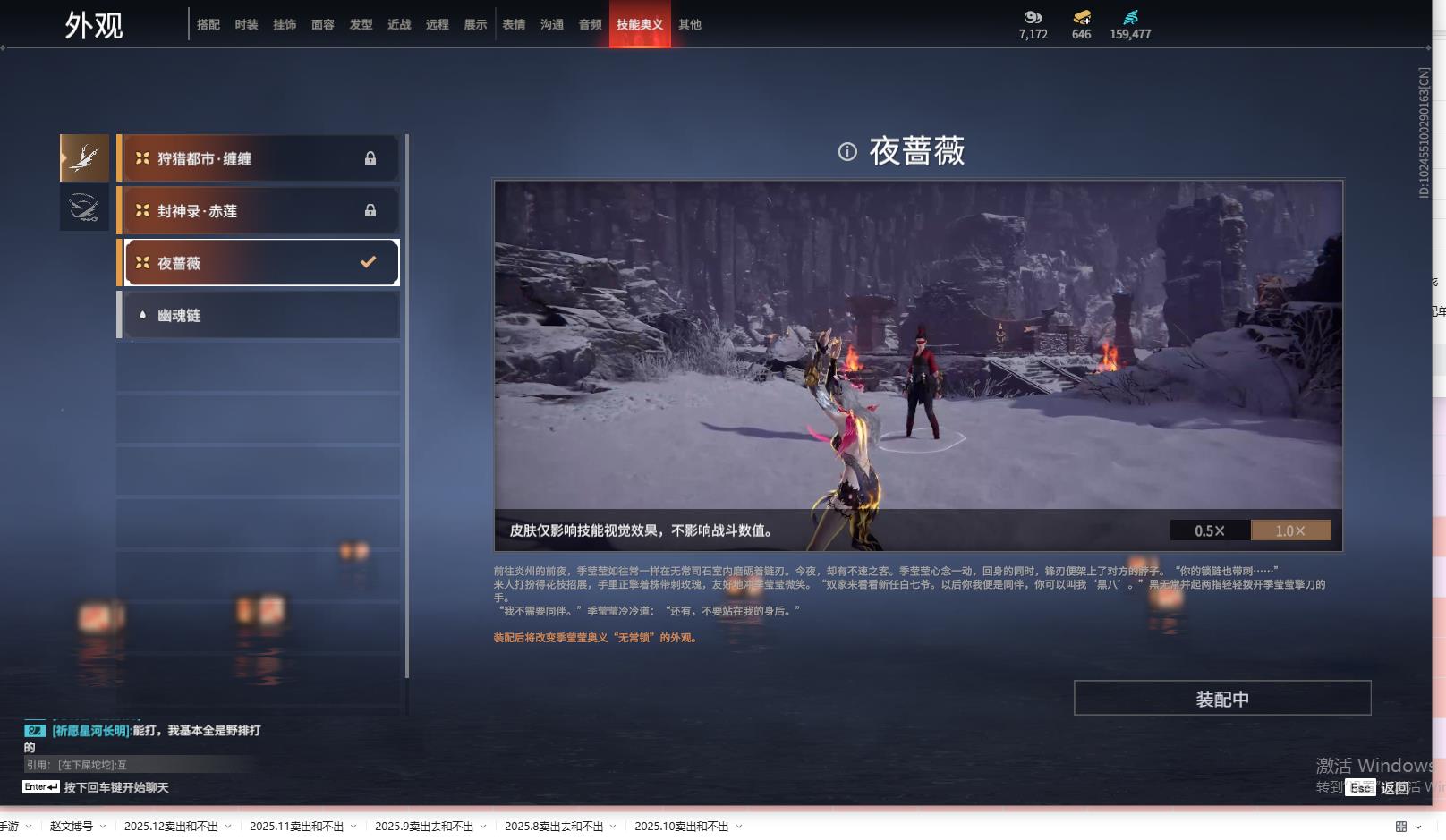Open the 音频 tab
This screenshot has width=1446, height=840.
(x=591, y=25)
